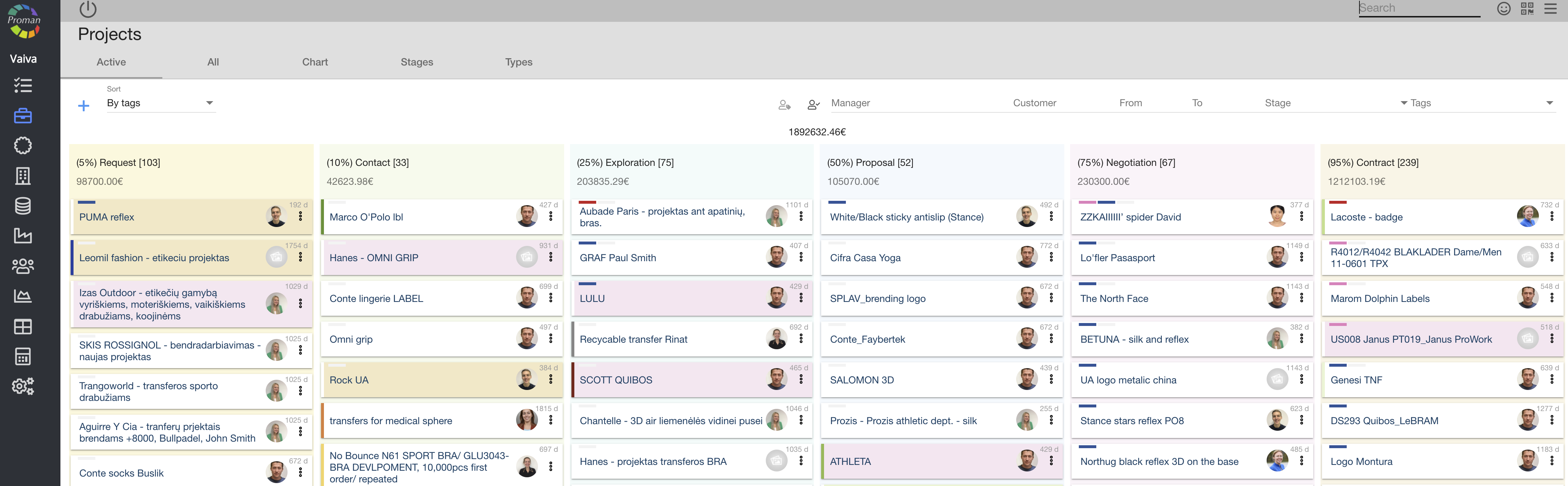Open options menu for Lacoste - badge
This screenshot has width=1568, height=486.
point(1552,216)
